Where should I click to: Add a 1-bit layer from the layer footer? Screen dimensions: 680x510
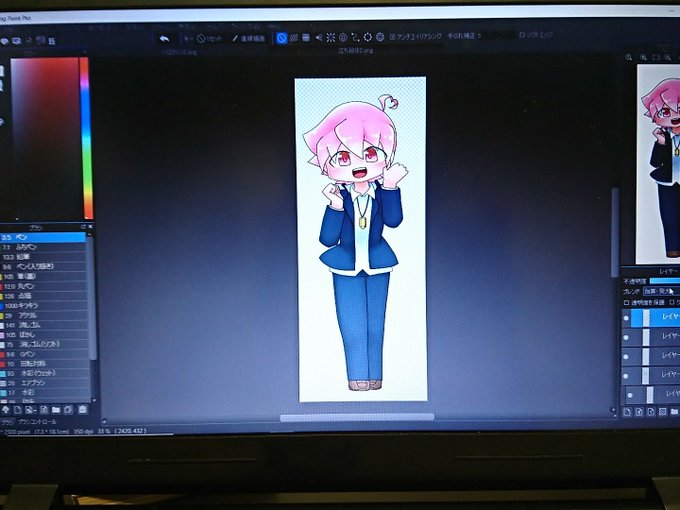(x=651, y=412)
